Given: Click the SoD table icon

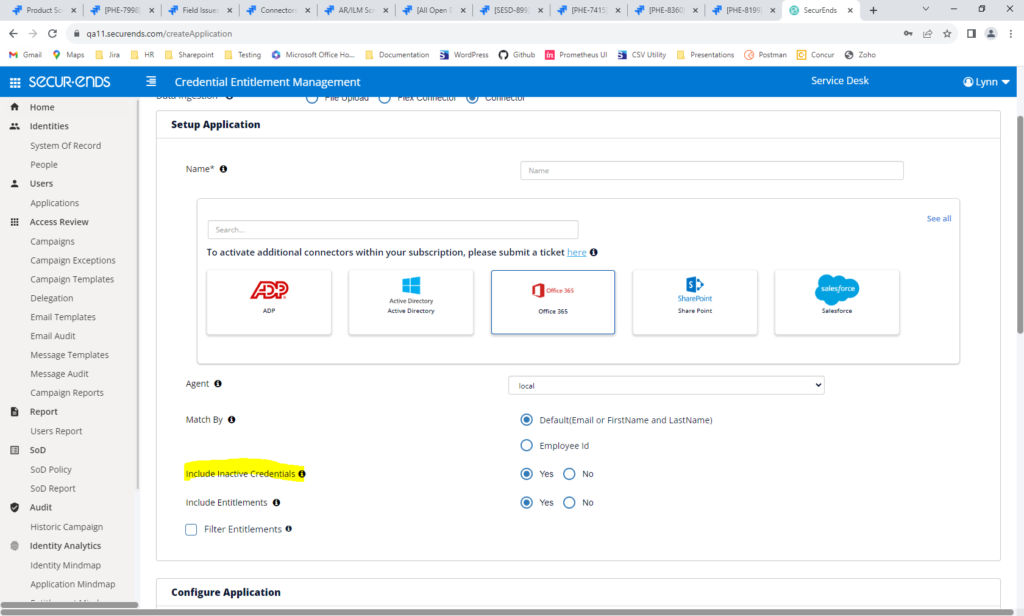Looking at the screenshot, I should point(14,450).
